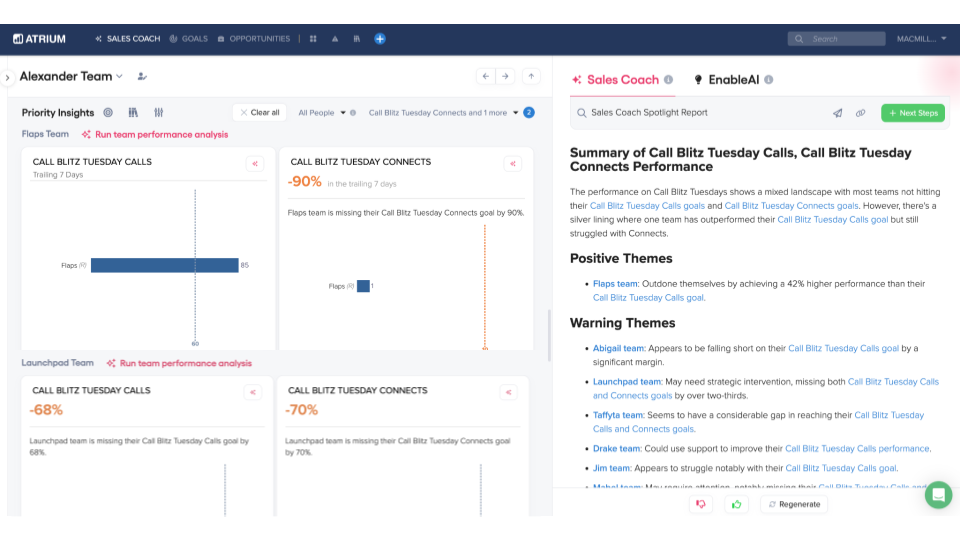Viewport: 960px width, 540px height.
Task: Click the insights panel vertical scrollbar
Action: pyautogui.click(x=549, y=336)
